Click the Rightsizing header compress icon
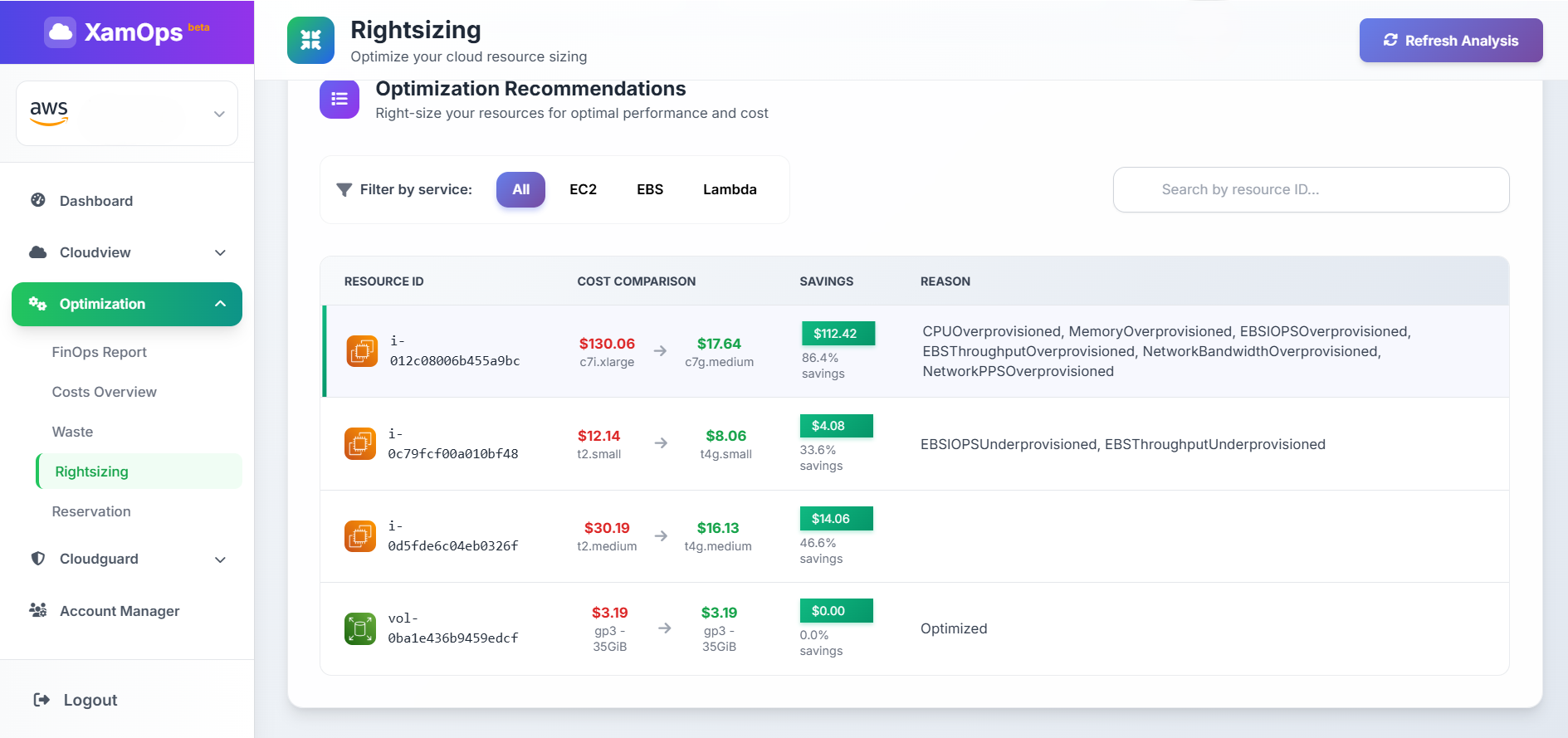This screenshot has width=1568, height=738. pos(310,40)
